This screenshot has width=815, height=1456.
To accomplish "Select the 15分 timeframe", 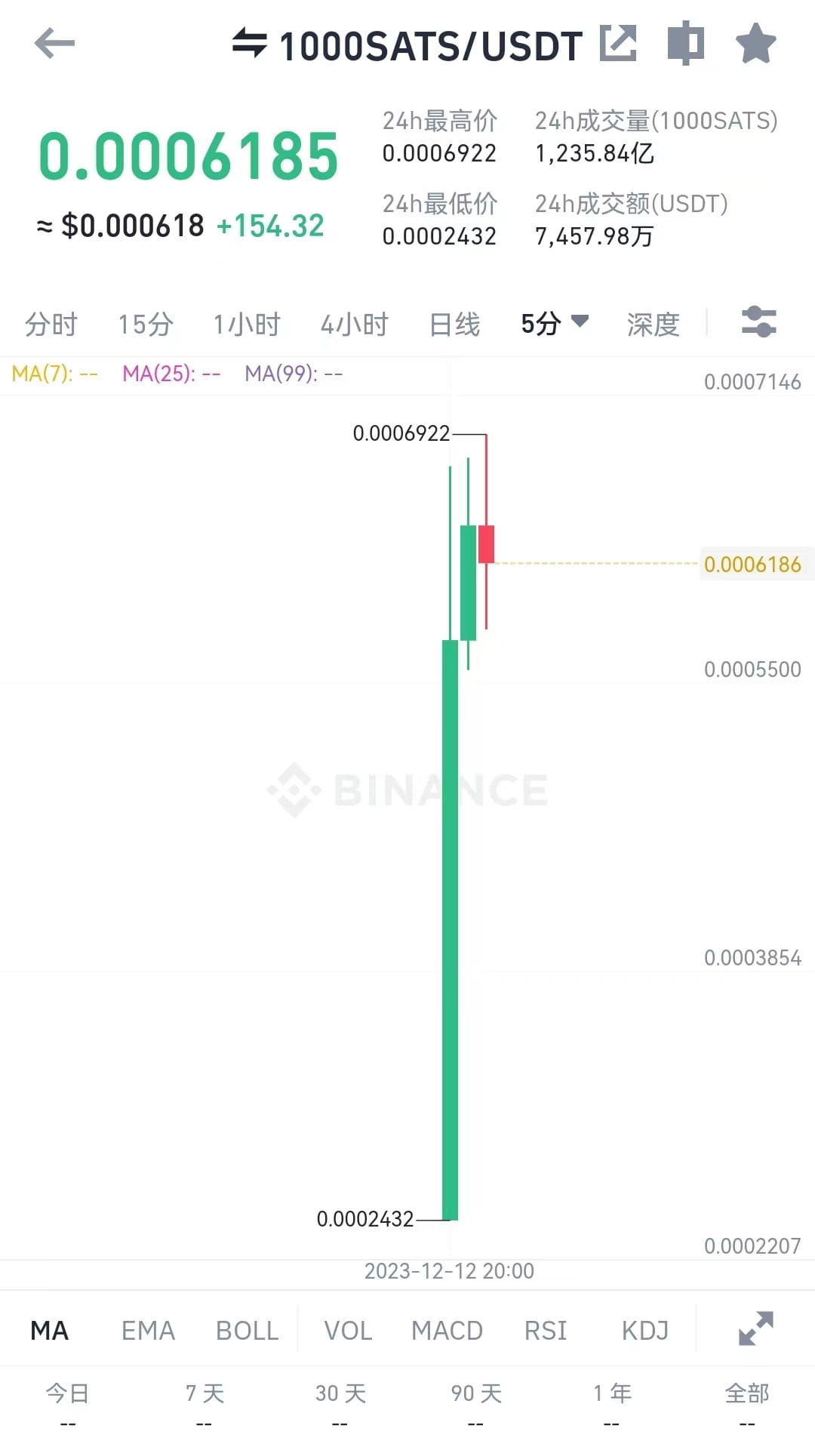I will coord(146,325).
